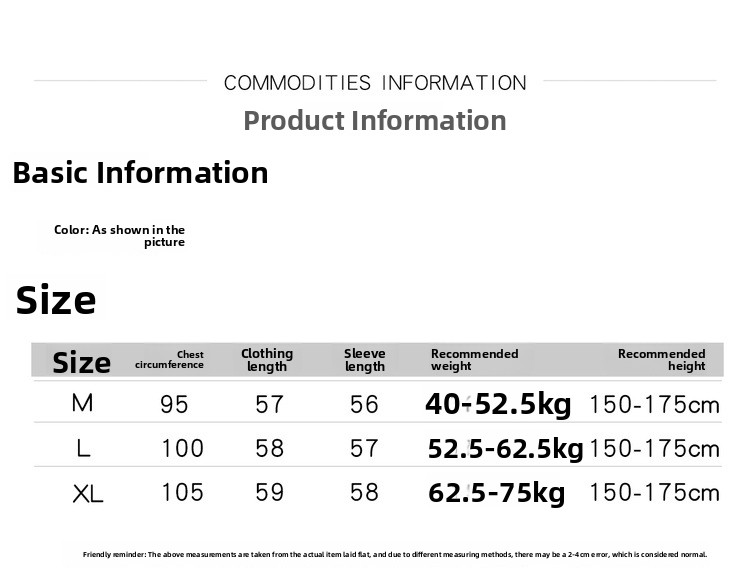750x577 pixels.
Task: Click the Recommended height column header
Action: pos(662,360)
